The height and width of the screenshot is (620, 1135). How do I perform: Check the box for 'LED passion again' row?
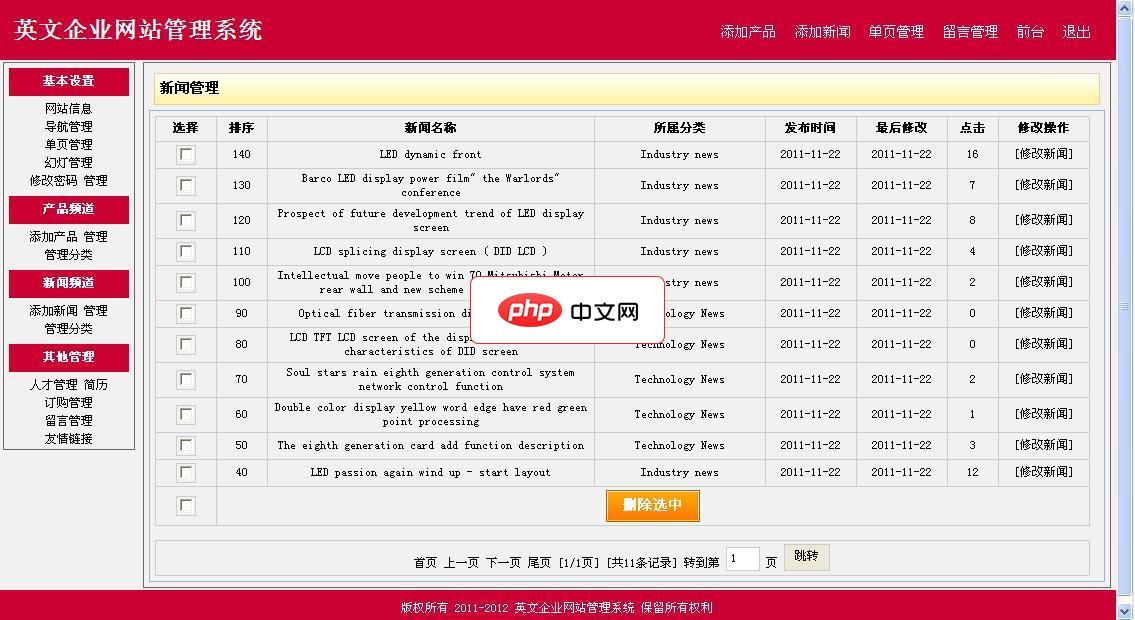[x=186, y=473]
